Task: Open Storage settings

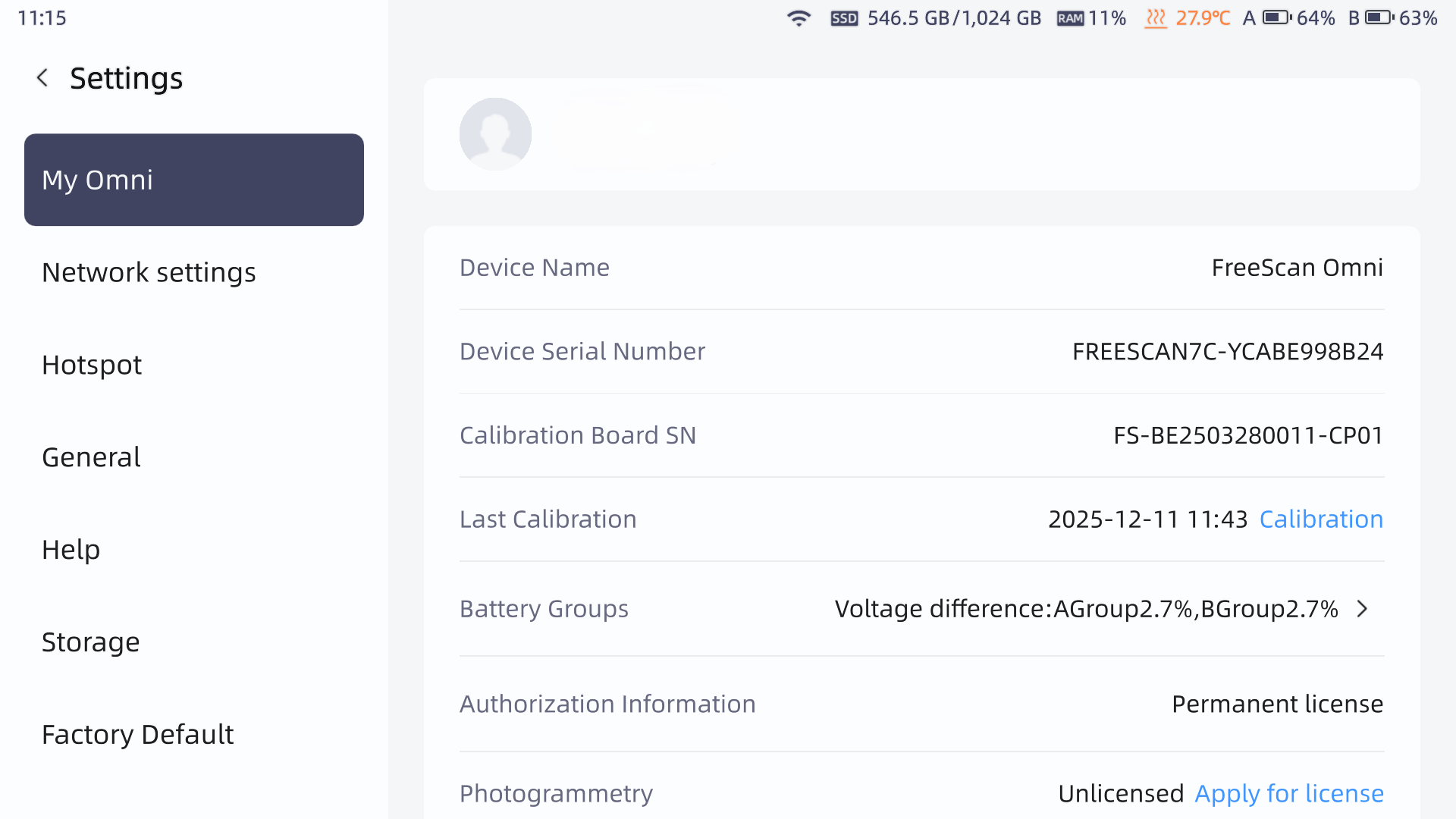Action: pos(90,642)
